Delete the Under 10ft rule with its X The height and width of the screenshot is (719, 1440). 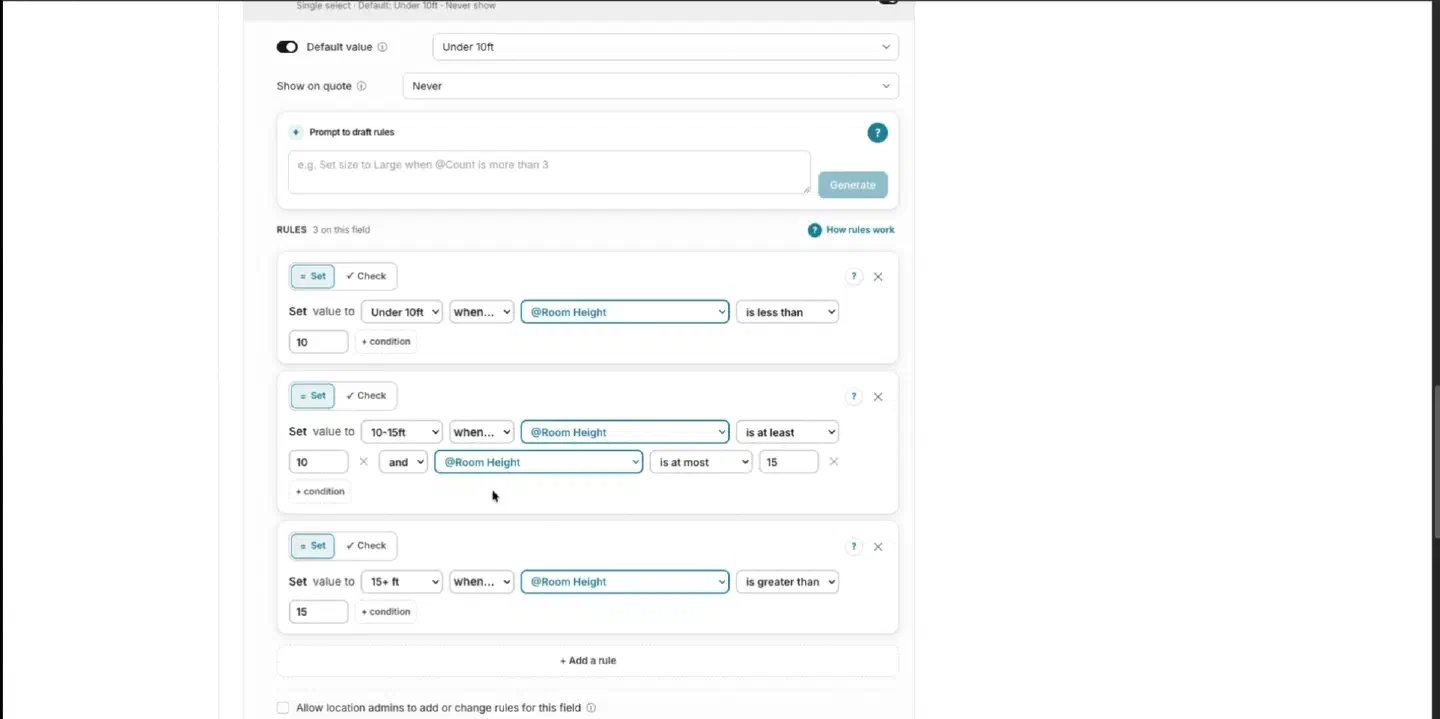[x=878, y=277]
